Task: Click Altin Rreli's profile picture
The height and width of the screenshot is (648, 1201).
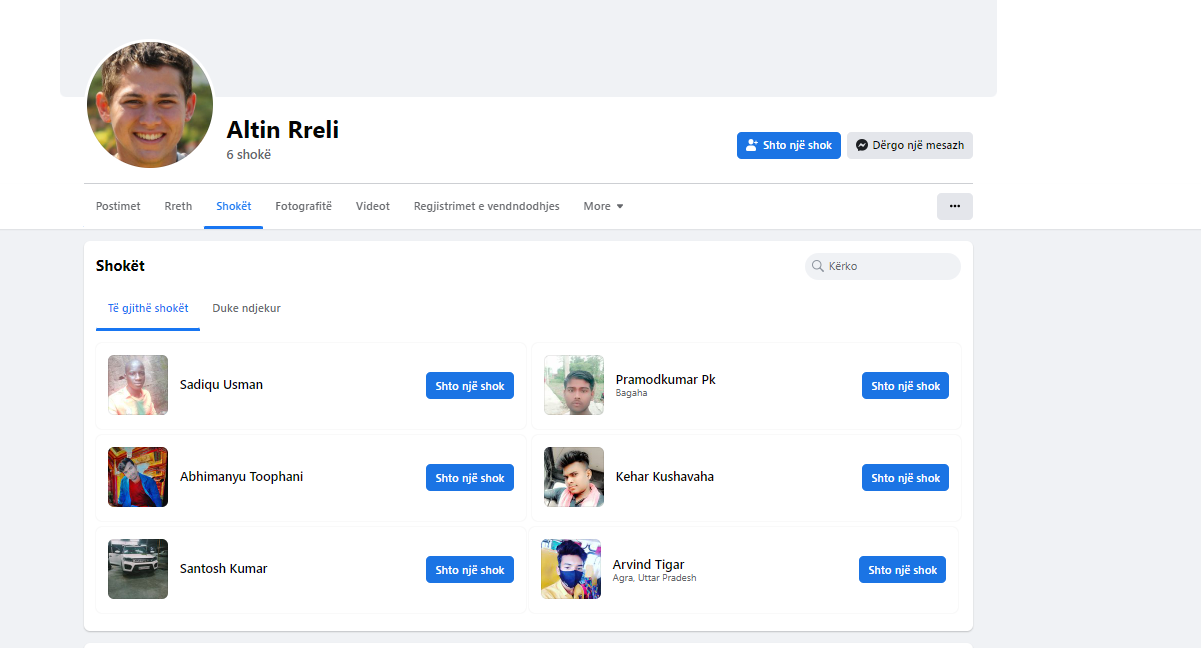Action: tap(150, 105)
